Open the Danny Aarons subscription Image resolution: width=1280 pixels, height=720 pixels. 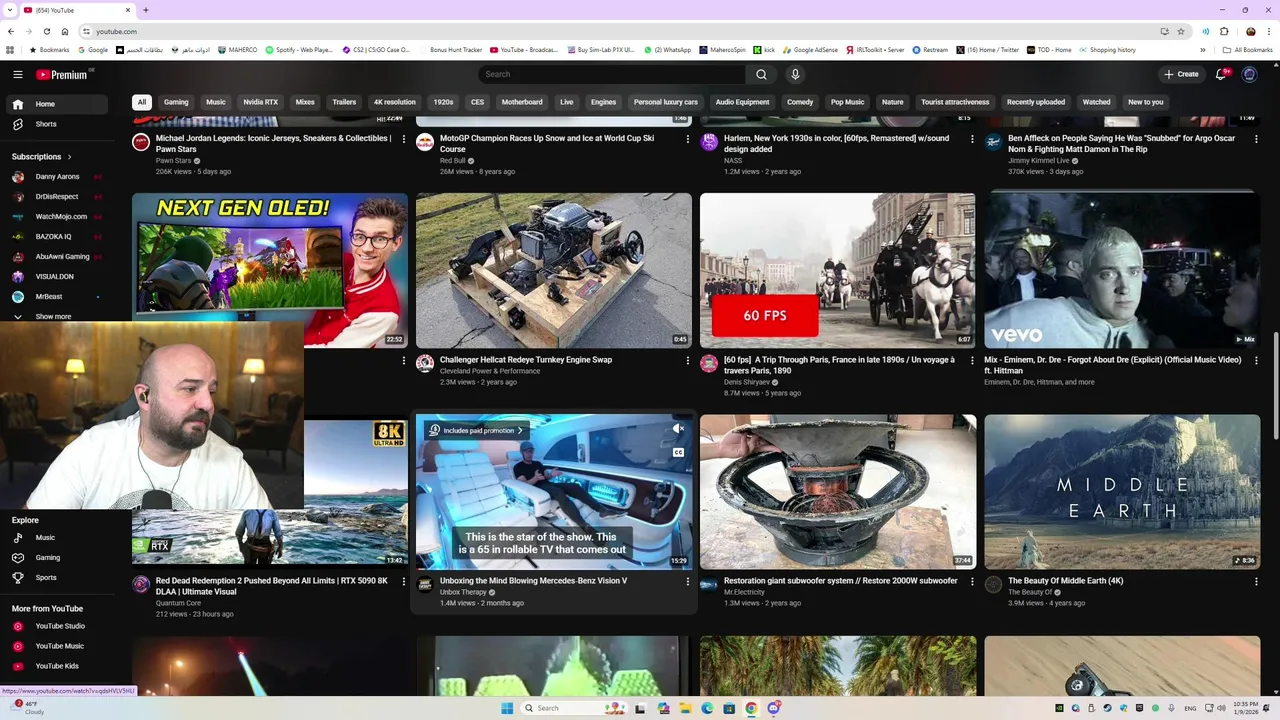tap(55, 177)
